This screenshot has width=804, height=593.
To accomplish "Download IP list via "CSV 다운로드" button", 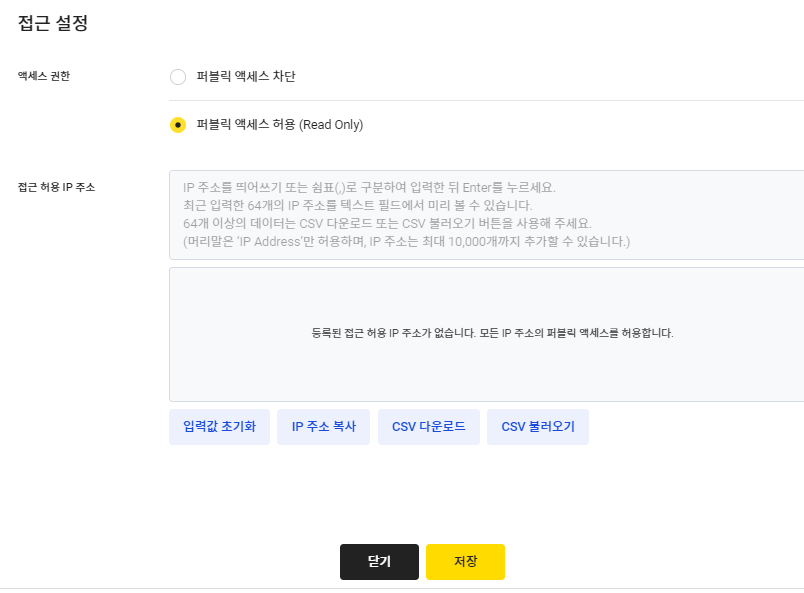I will point(428,426).
